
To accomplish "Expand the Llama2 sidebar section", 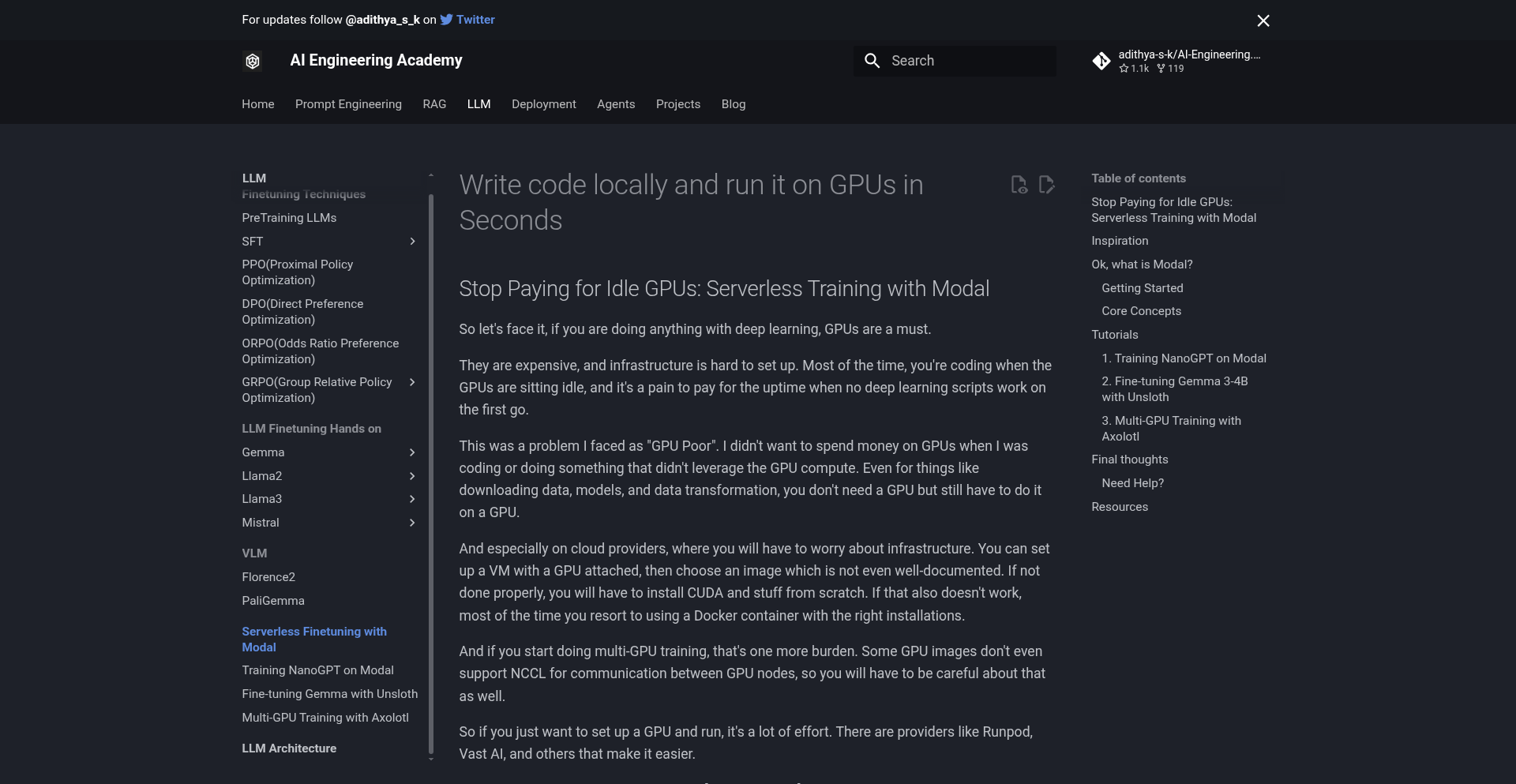I will 412,476.
